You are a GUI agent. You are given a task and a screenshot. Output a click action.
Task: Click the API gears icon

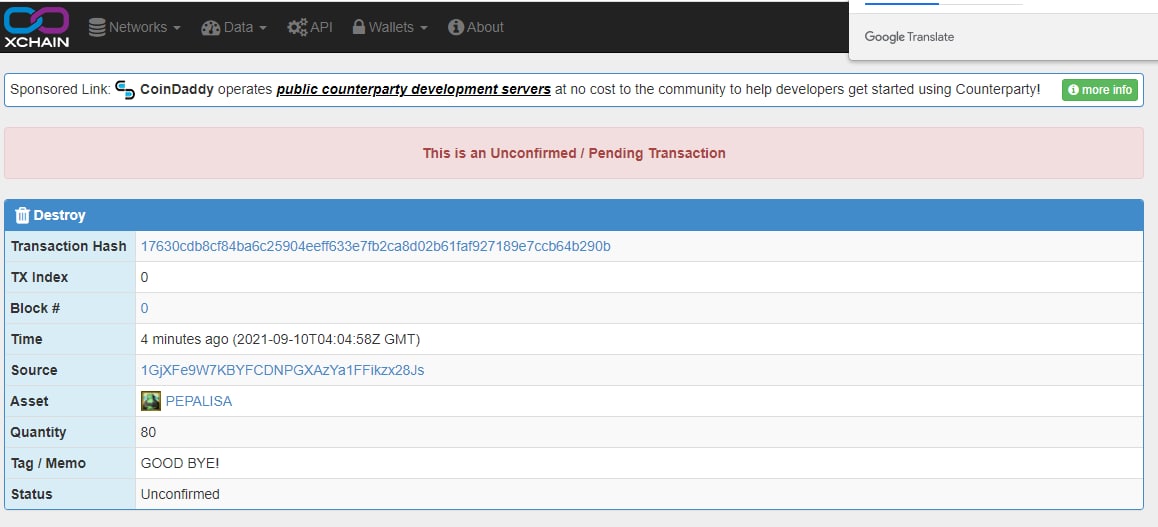297,27
